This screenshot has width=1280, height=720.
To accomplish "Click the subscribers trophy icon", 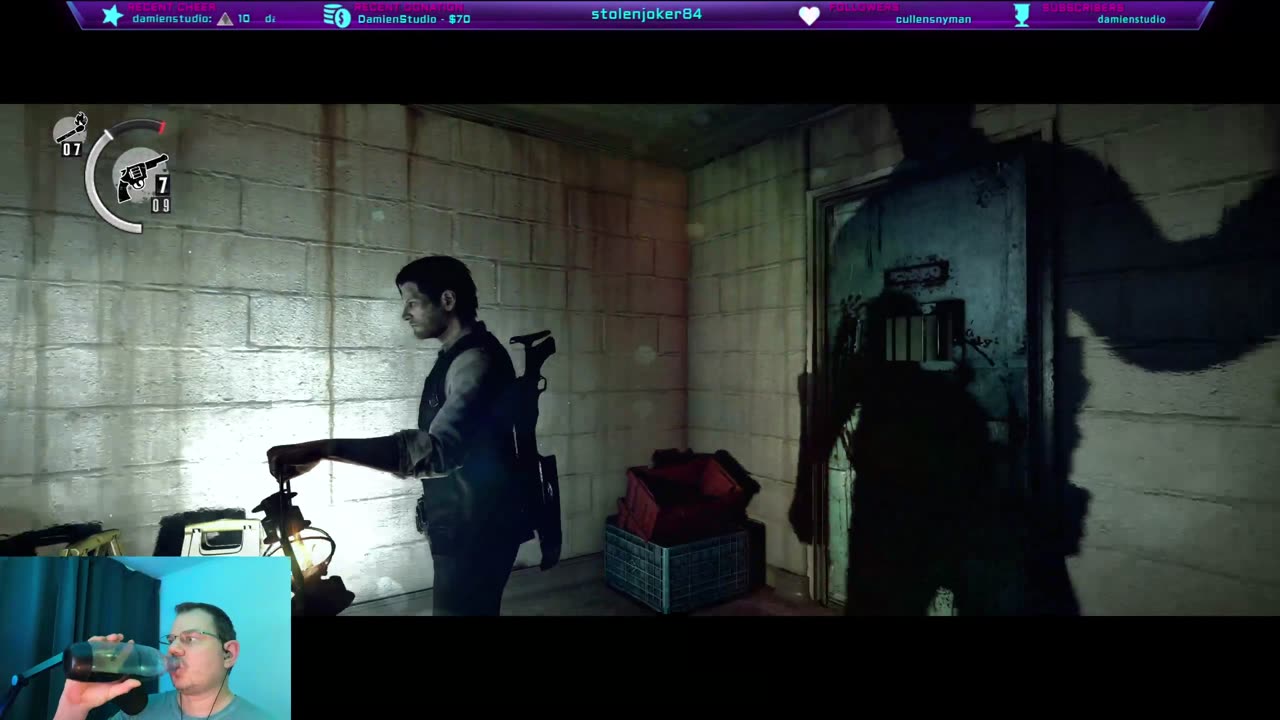I will pyautogui.click(x=1022, y=15).
